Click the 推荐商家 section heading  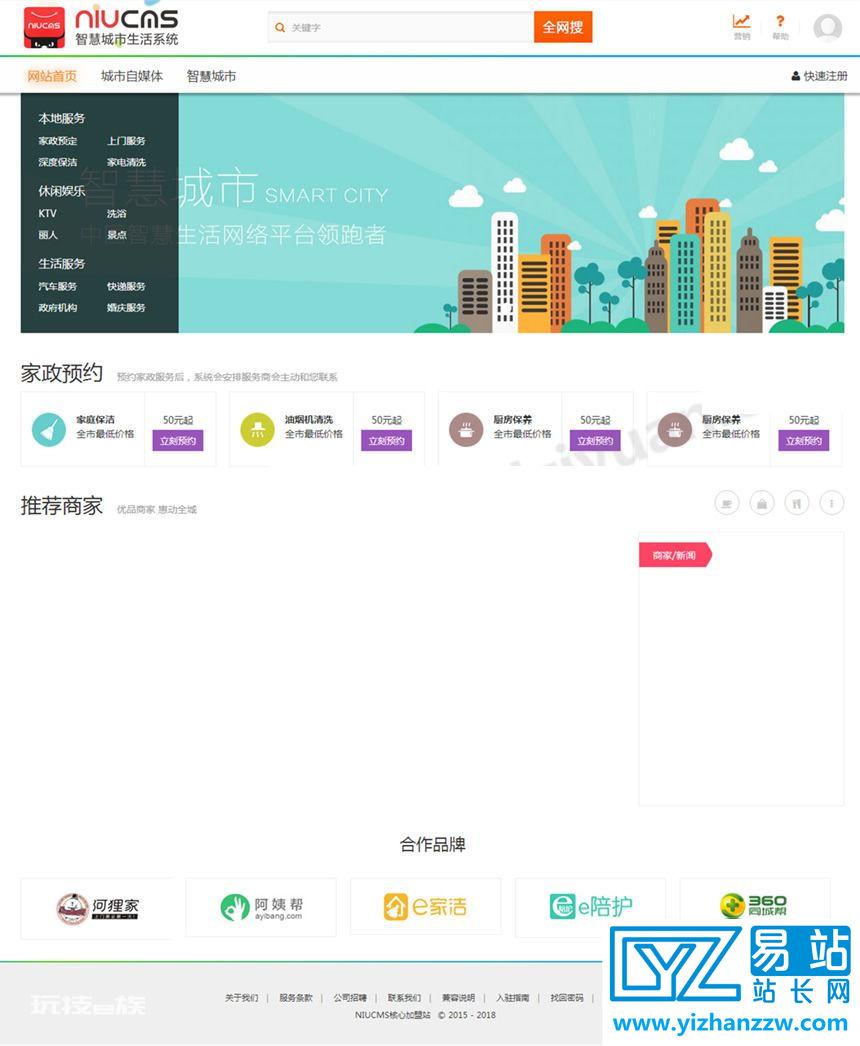point(61,506)
